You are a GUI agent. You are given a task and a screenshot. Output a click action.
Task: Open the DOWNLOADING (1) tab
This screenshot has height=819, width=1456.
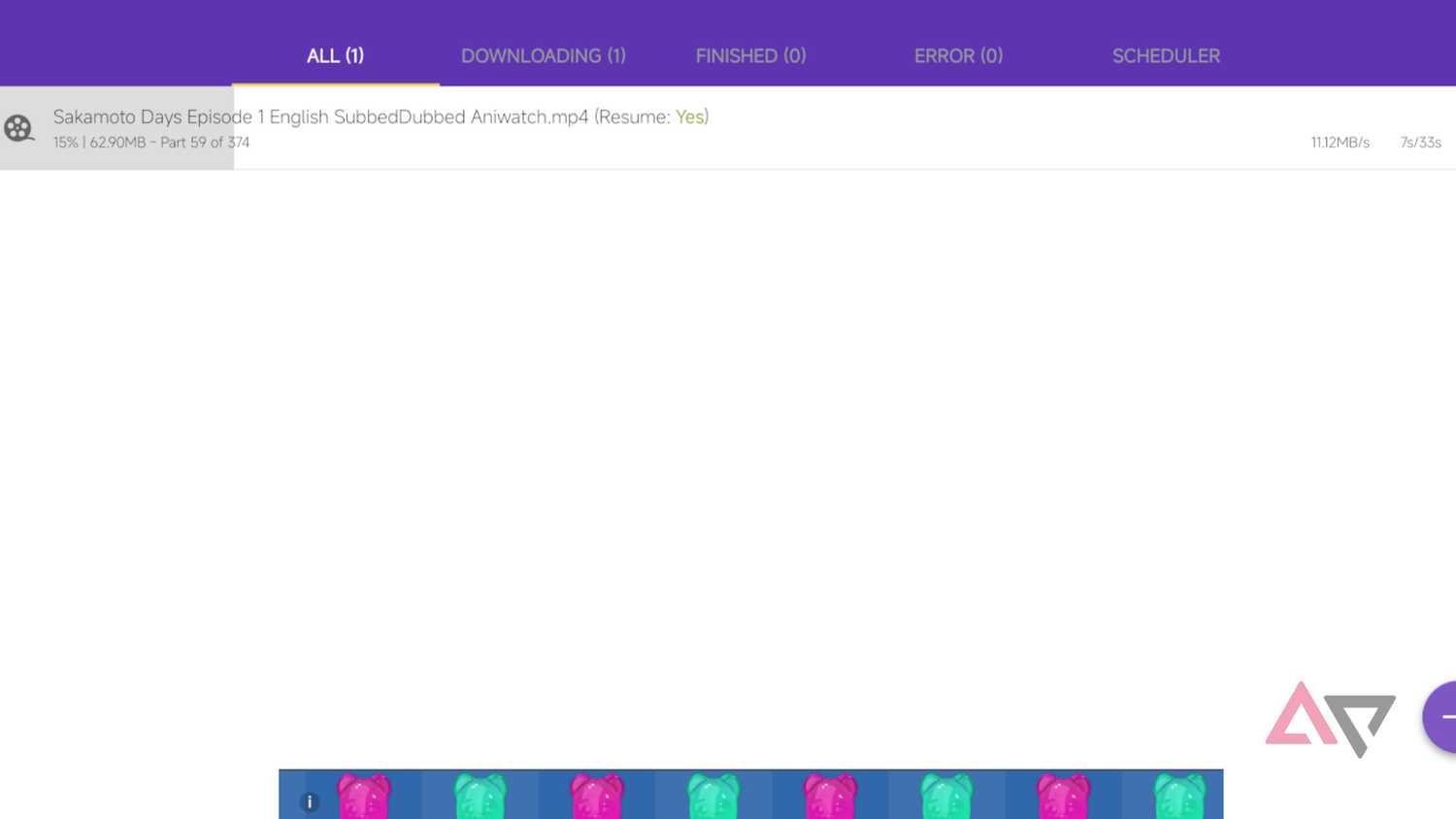(544, 56)
